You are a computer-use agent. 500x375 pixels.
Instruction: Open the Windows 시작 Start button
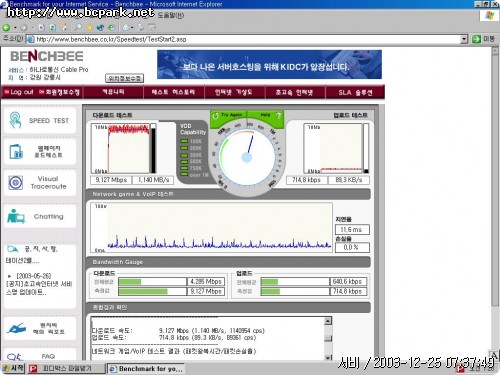coord(13,368)
